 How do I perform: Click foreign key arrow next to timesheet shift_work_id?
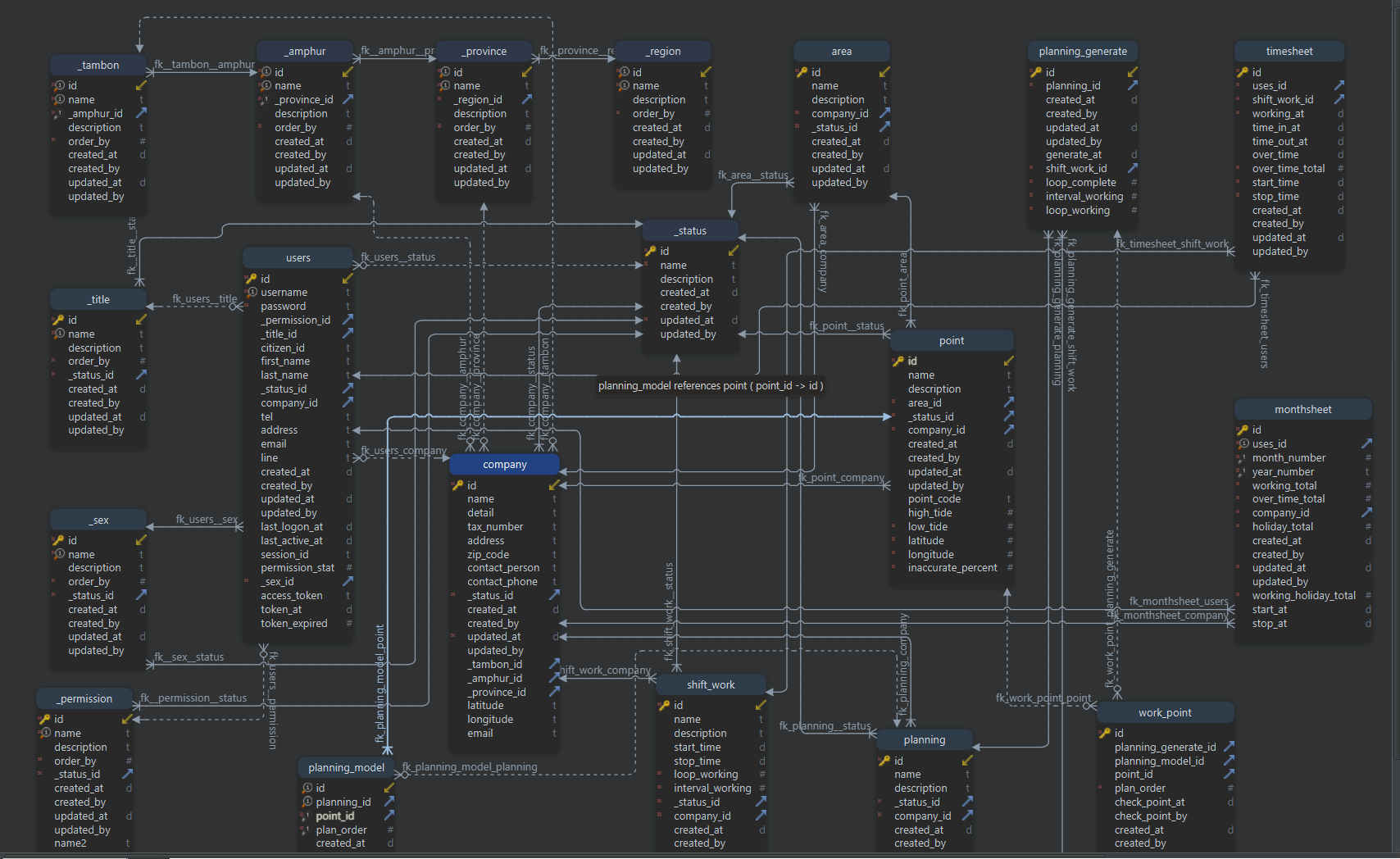[1339, 99]
